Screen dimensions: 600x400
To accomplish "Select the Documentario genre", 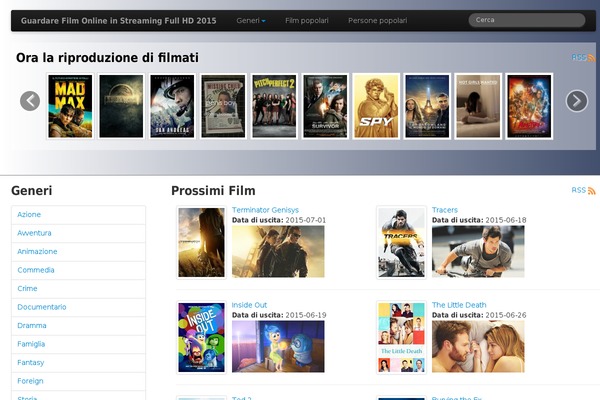I will coord(78,307).
